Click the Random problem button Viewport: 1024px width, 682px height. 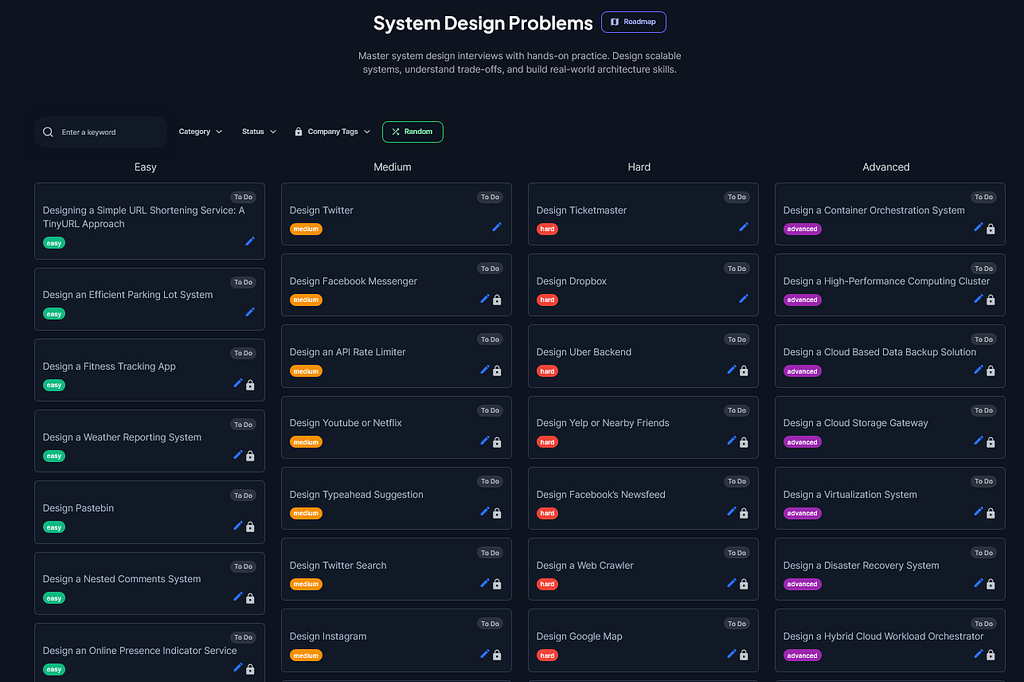[412, 132]
